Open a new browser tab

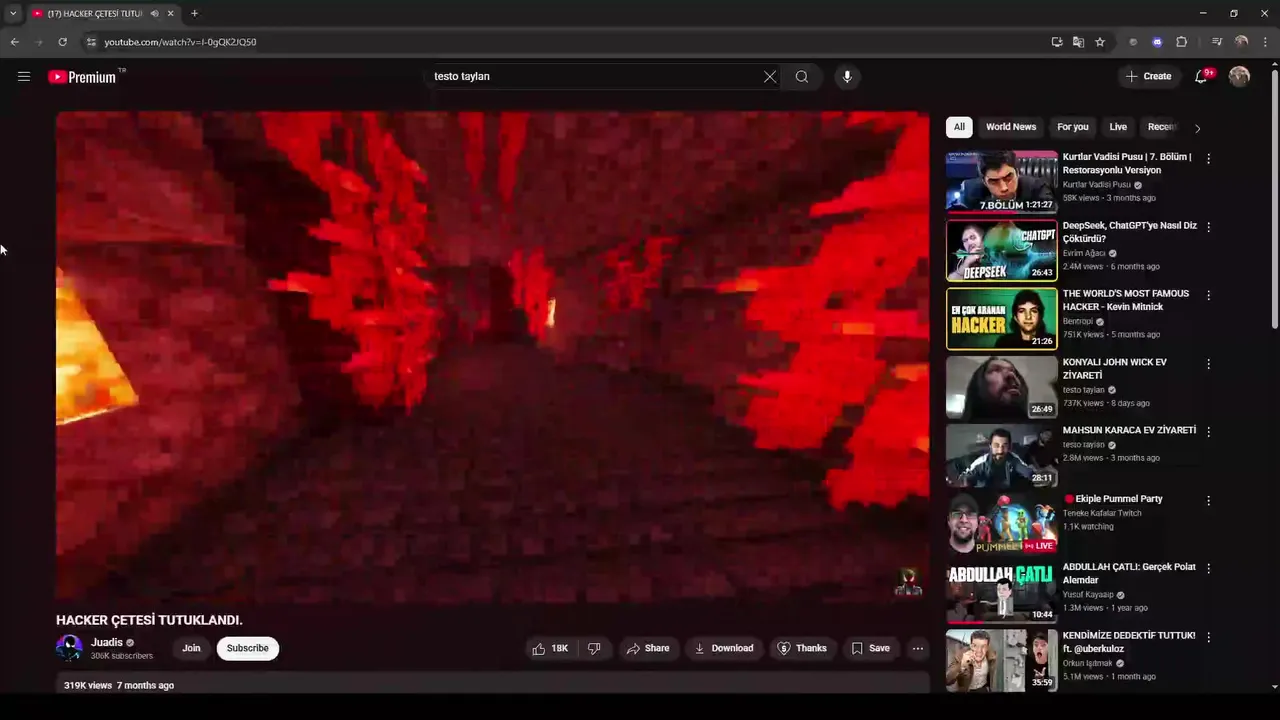coord(194,13)
